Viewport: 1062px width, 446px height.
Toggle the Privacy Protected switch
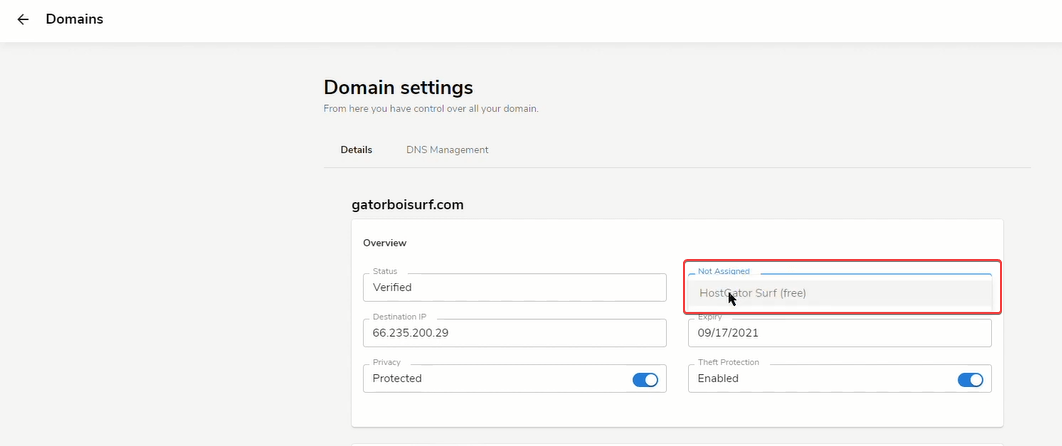point(645,380)
